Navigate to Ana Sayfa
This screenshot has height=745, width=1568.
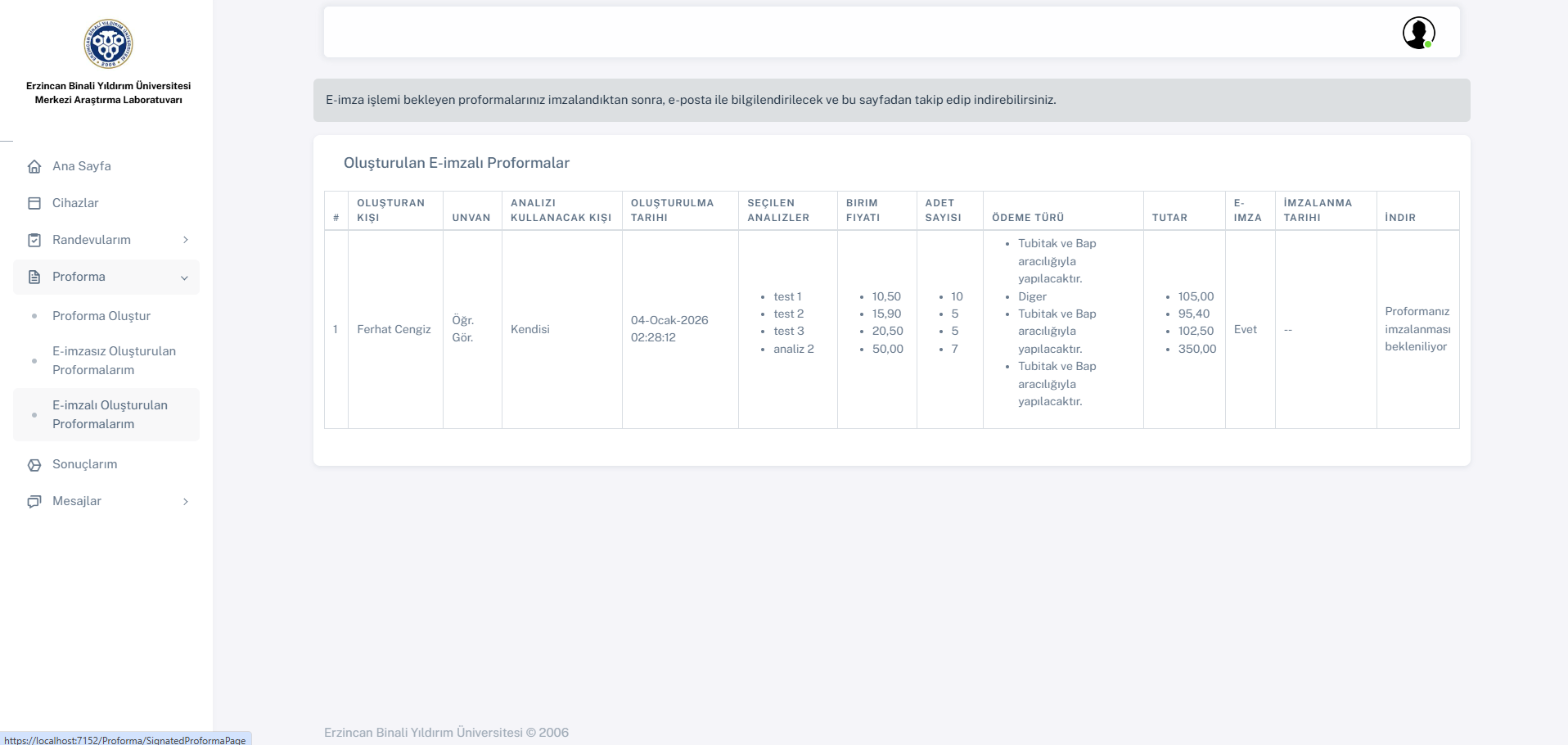click(x=82, y=166)
